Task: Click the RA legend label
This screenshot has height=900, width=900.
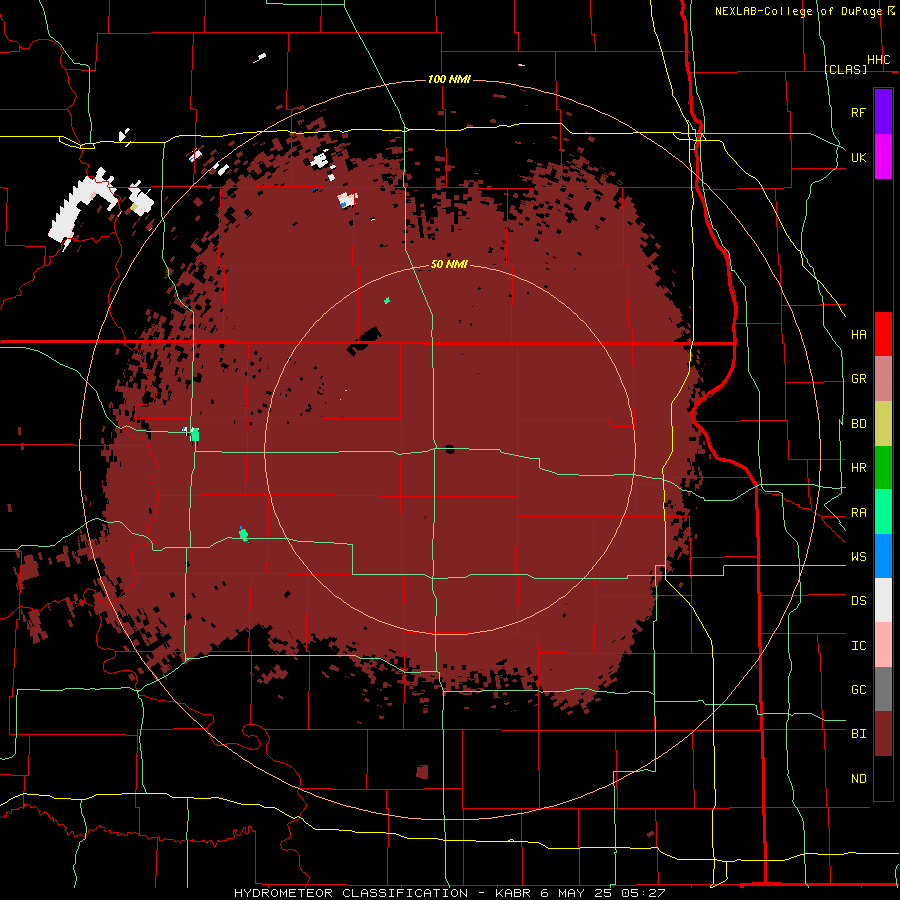Action: 858,513
